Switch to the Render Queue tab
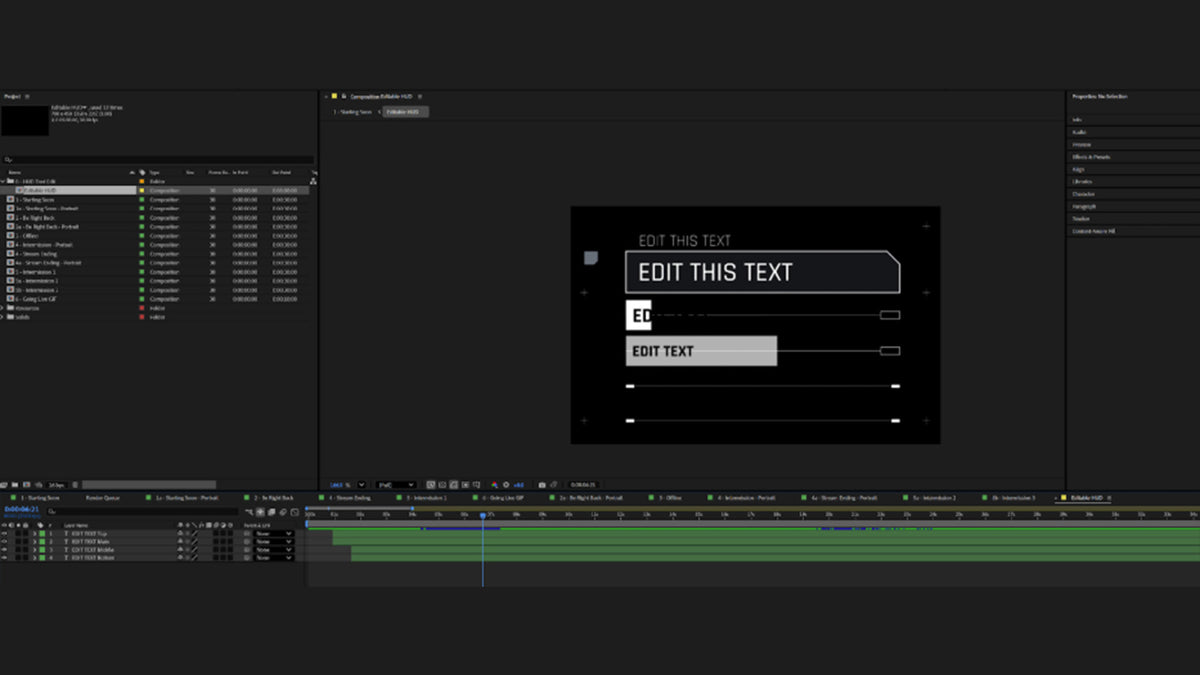1200x675 pixels. (101, 497)
